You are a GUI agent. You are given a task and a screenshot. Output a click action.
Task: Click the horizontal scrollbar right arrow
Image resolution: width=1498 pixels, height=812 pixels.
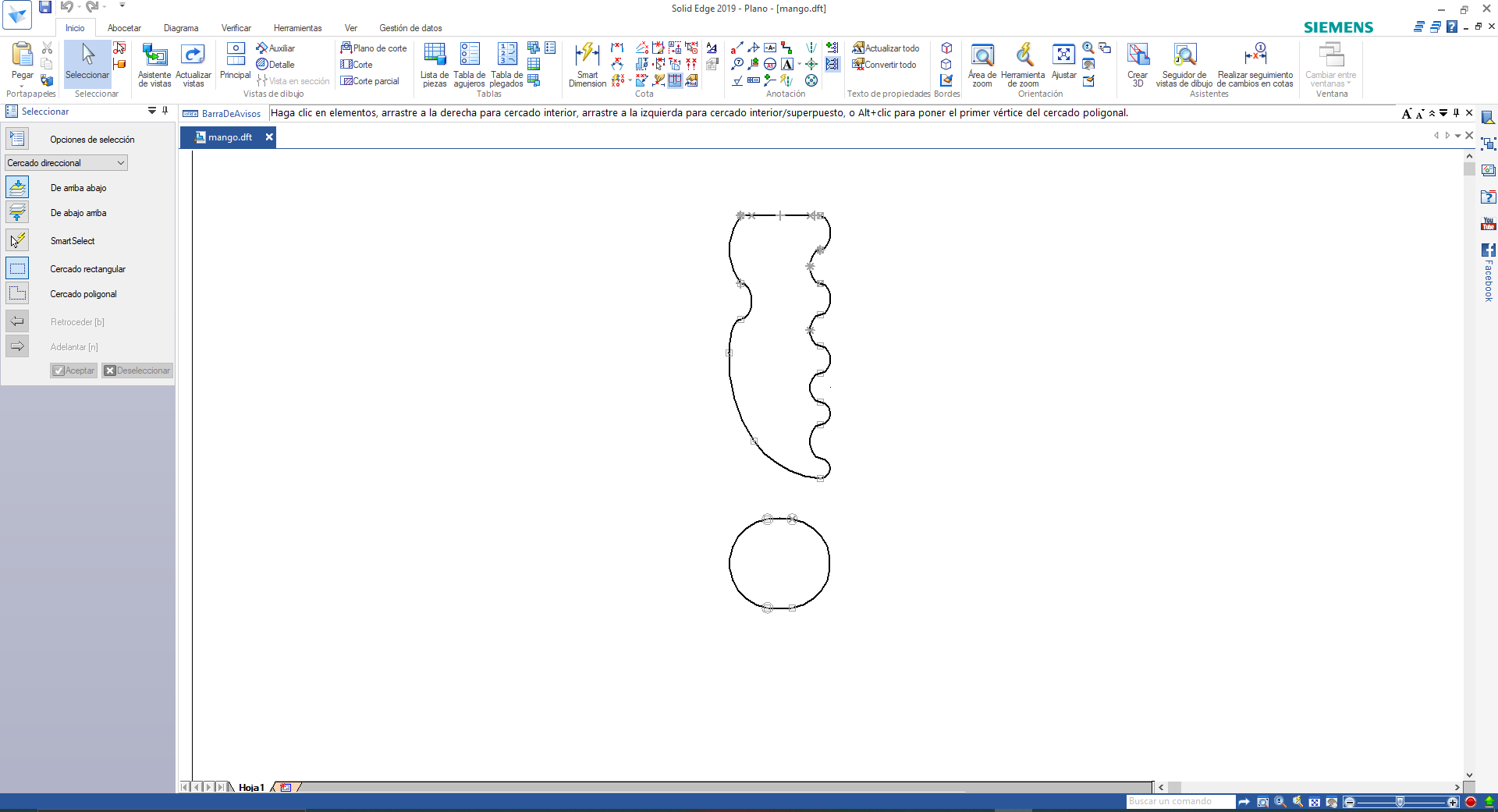point(1457,788)
